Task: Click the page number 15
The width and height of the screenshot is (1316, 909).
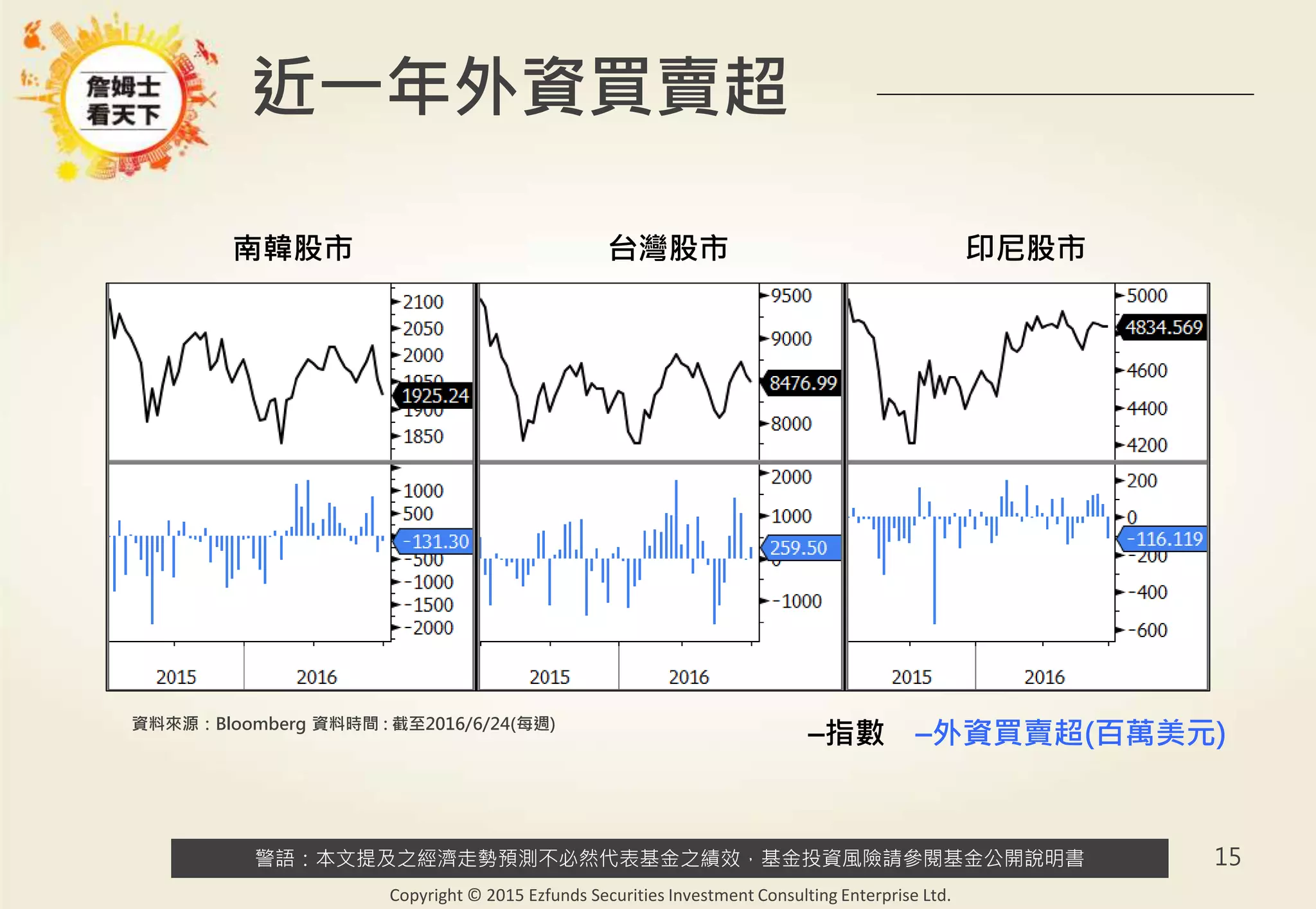Action: click(x=1227, y=857)
